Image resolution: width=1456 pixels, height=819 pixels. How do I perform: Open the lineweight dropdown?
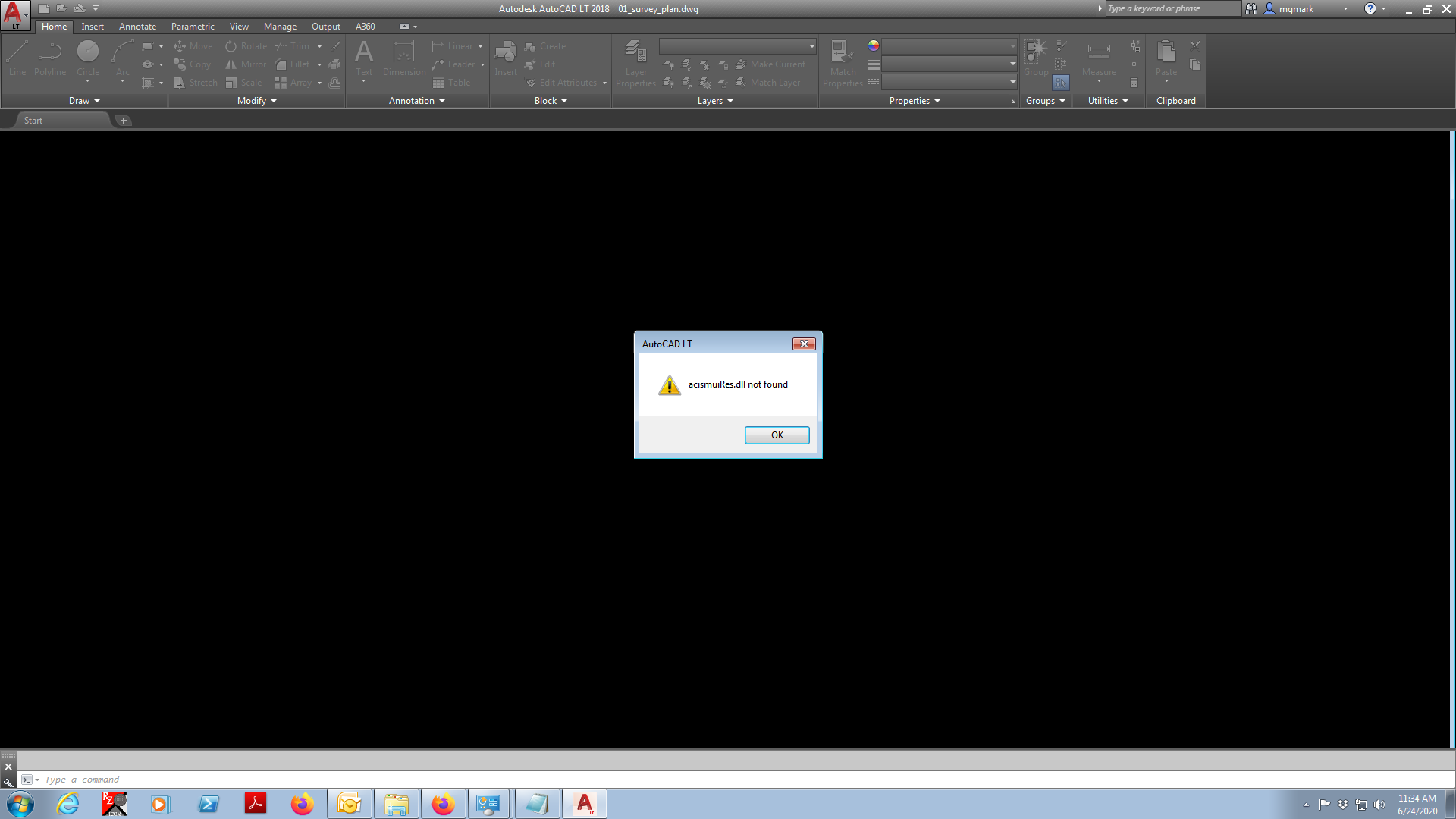(950, 64)
